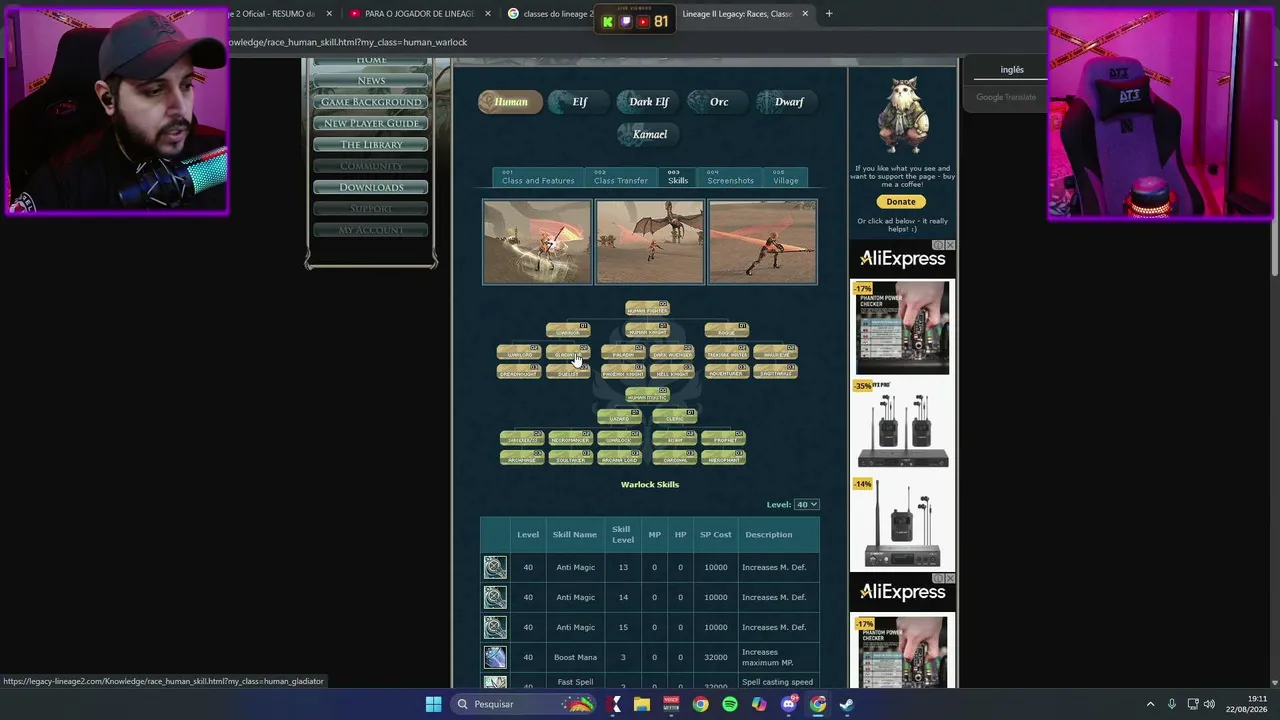Open the Hawkeye class node
The width and height of the screenshot is (1280, 720).
[776, 352]
